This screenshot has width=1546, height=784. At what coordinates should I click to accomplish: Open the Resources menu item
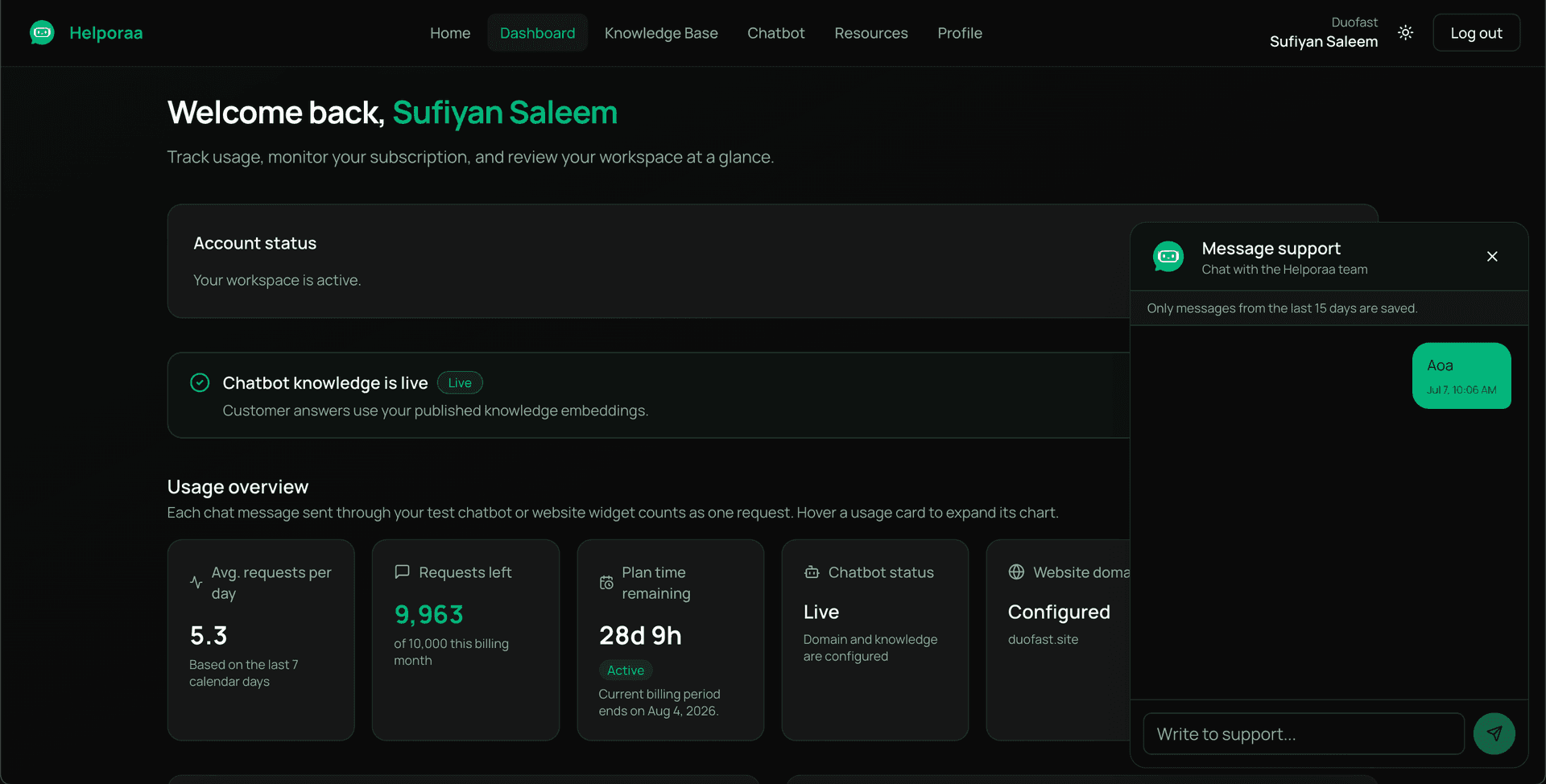[x=870, y=33]
